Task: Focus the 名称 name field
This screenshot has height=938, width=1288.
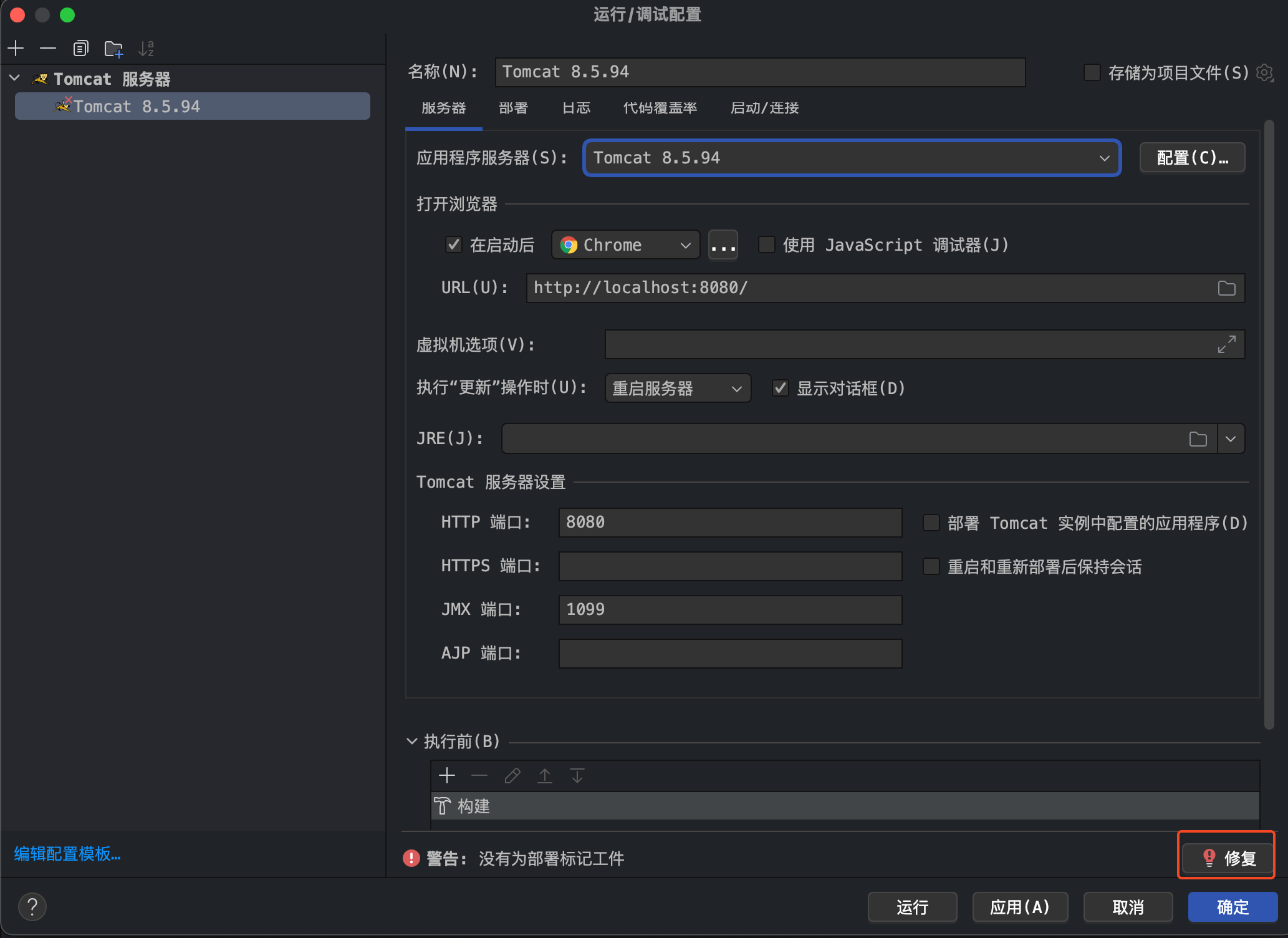Action: [760, 72]
